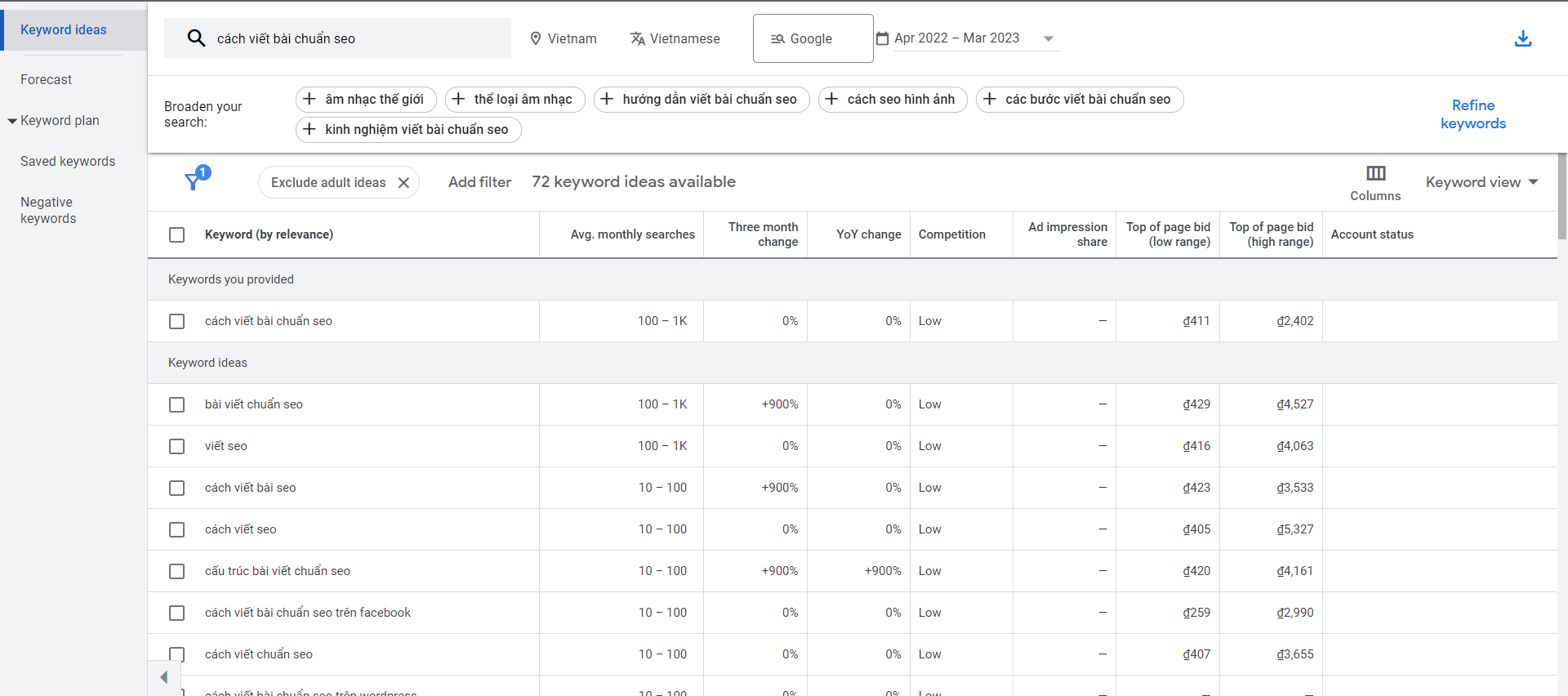Click the Columns icon

[x=1375, y=173]
